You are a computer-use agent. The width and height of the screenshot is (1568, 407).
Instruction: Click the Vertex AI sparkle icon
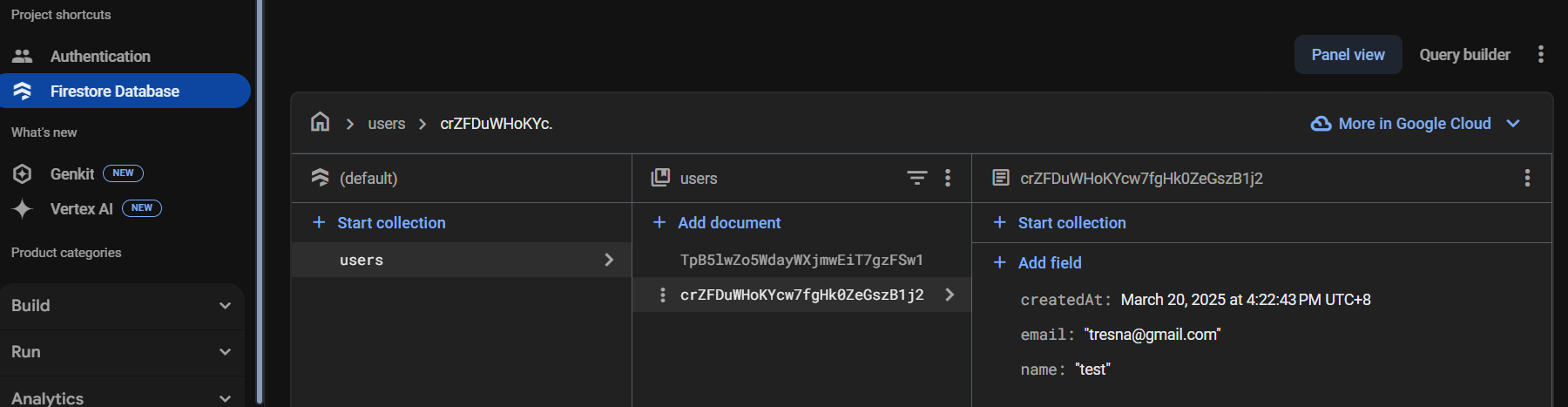point(23,208)
